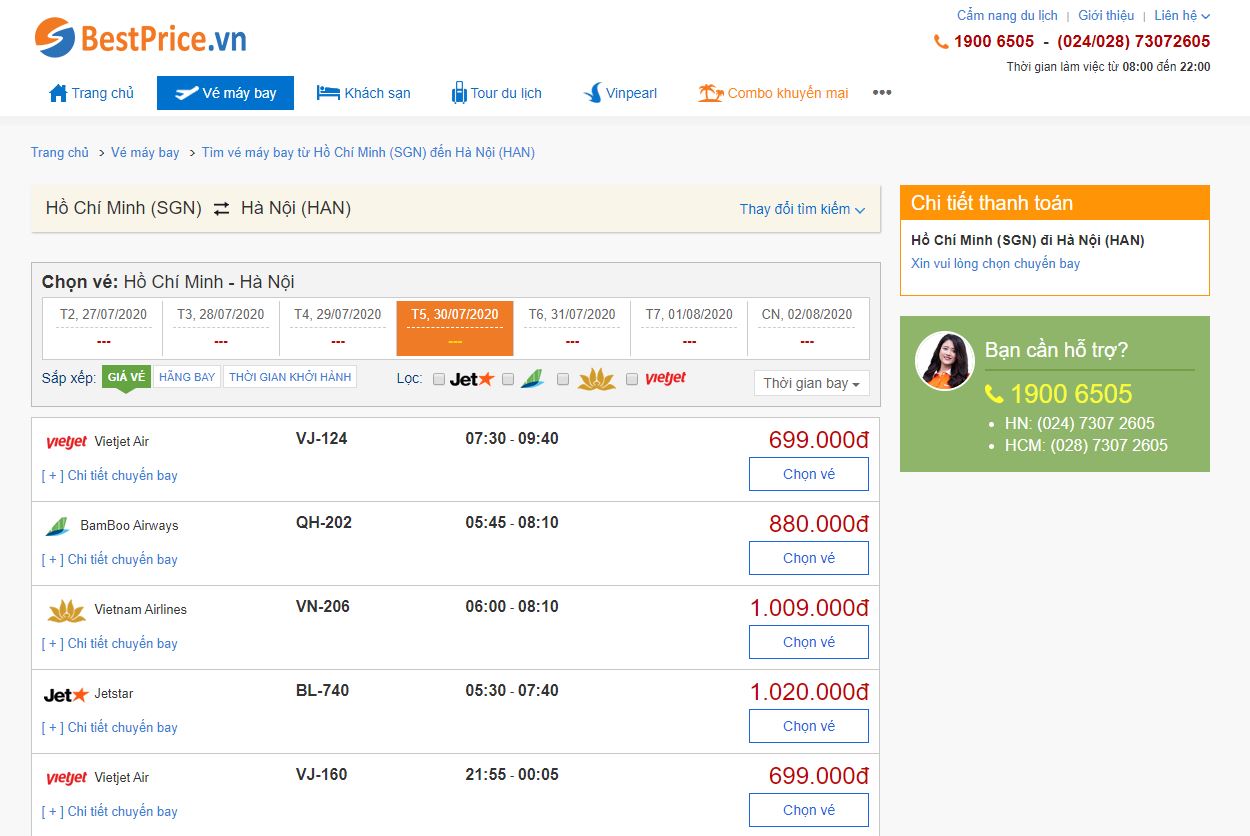Select date tab T4, 29/07/2020
This screenshot has height=836, width=1250.
click(x=338, y=327)
